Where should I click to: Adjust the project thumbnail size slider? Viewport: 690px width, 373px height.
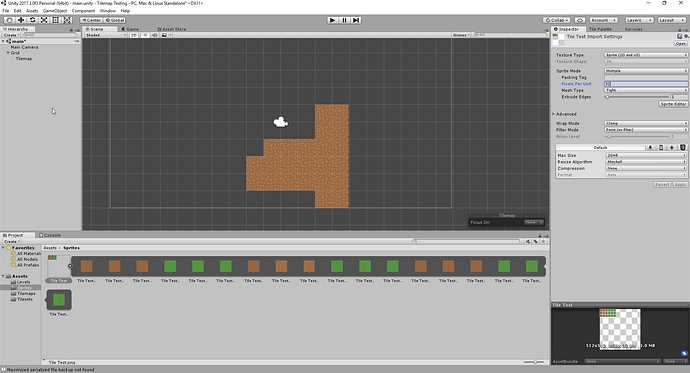533,362
